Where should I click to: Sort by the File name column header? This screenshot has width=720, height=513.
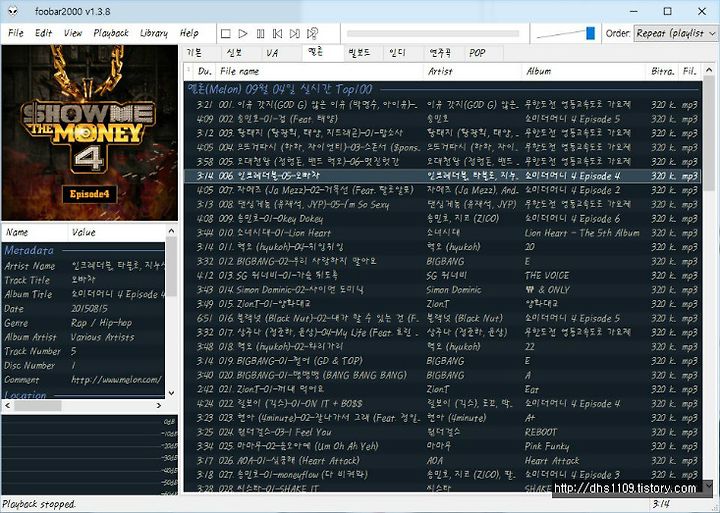coord(320,71)
